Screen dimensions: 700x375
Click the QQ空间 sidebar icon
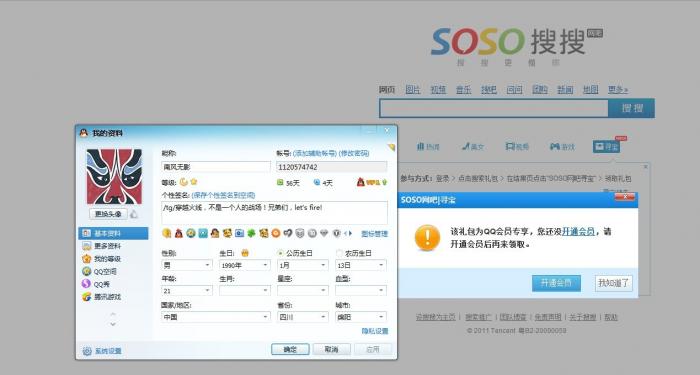pos(87,271)
